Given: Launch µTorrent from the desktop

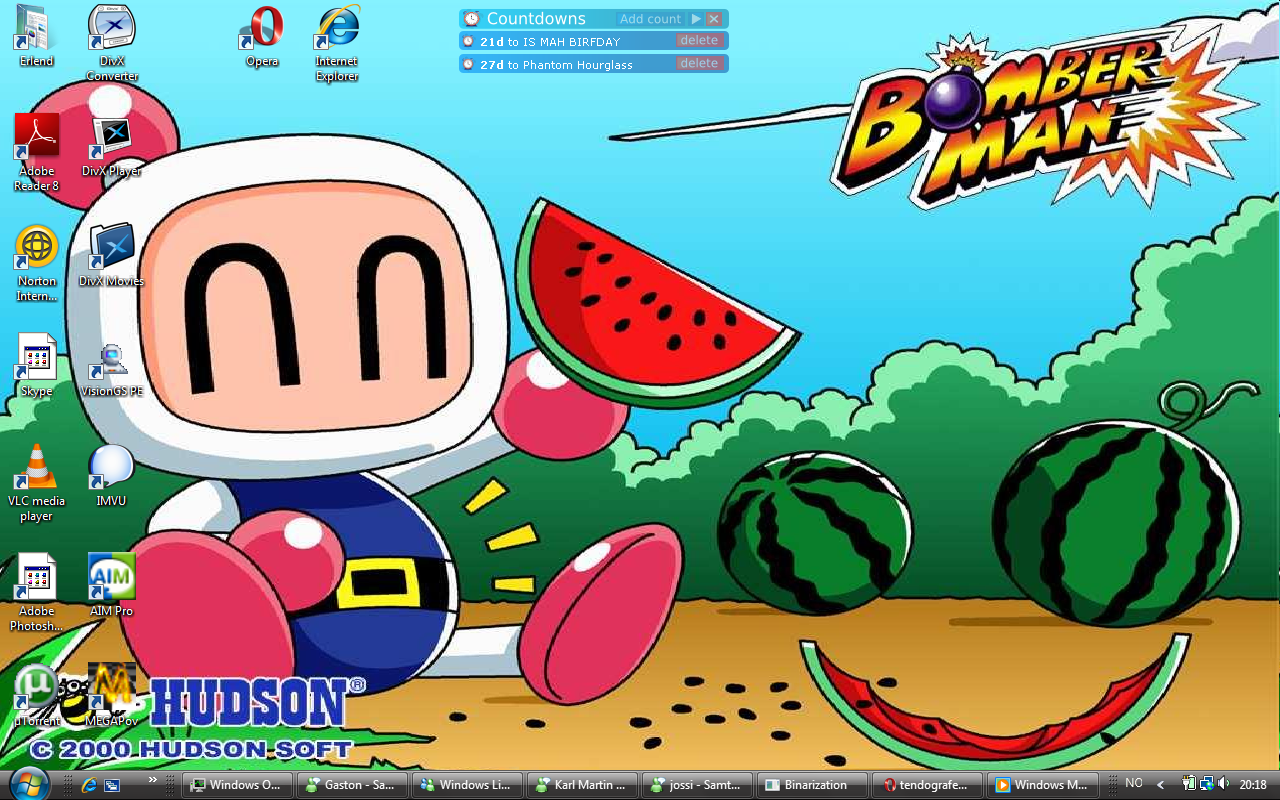Looking at the screenshot, I should click(x=36, y=696).
